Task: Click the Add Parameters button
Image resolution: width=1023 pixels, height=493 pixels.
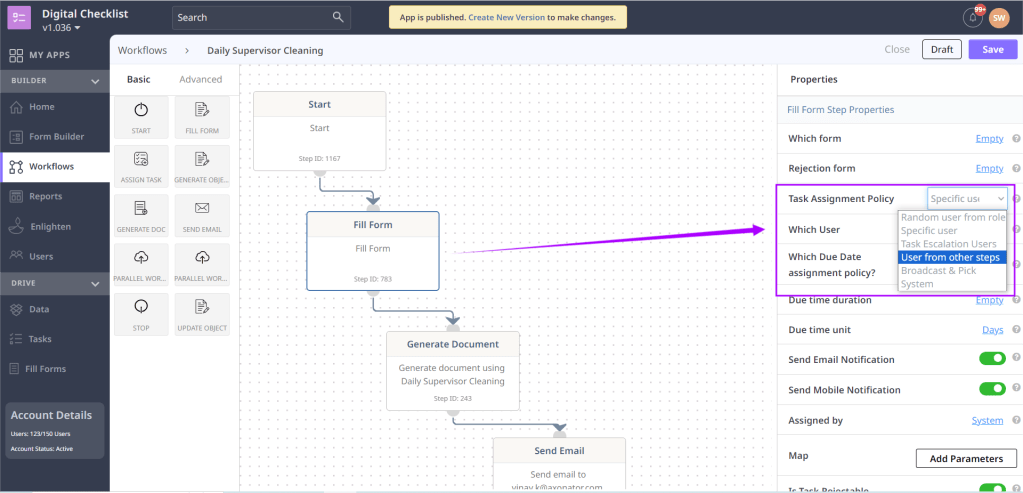Action: [x=965, y=458]
